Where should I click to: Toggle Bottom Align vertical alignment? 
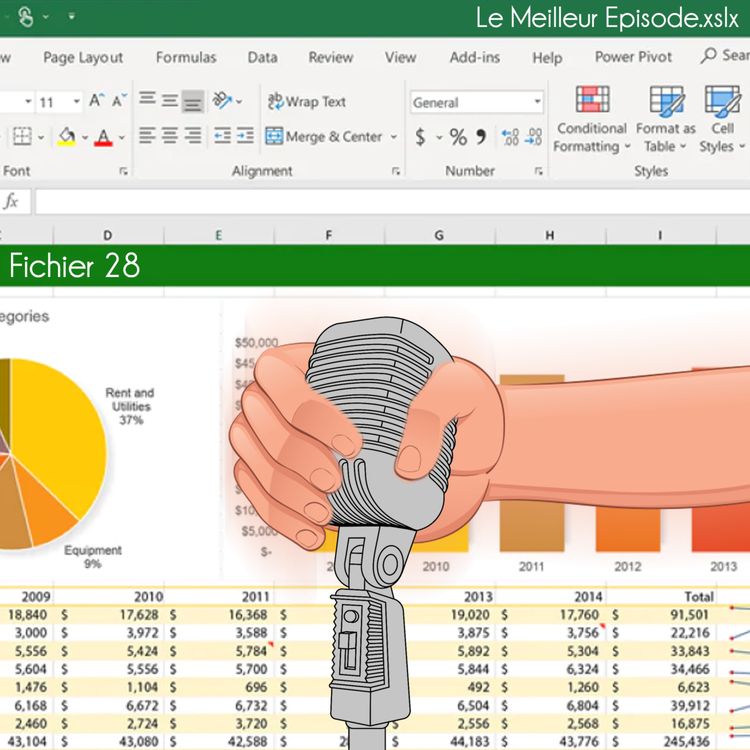click(193, 101)
